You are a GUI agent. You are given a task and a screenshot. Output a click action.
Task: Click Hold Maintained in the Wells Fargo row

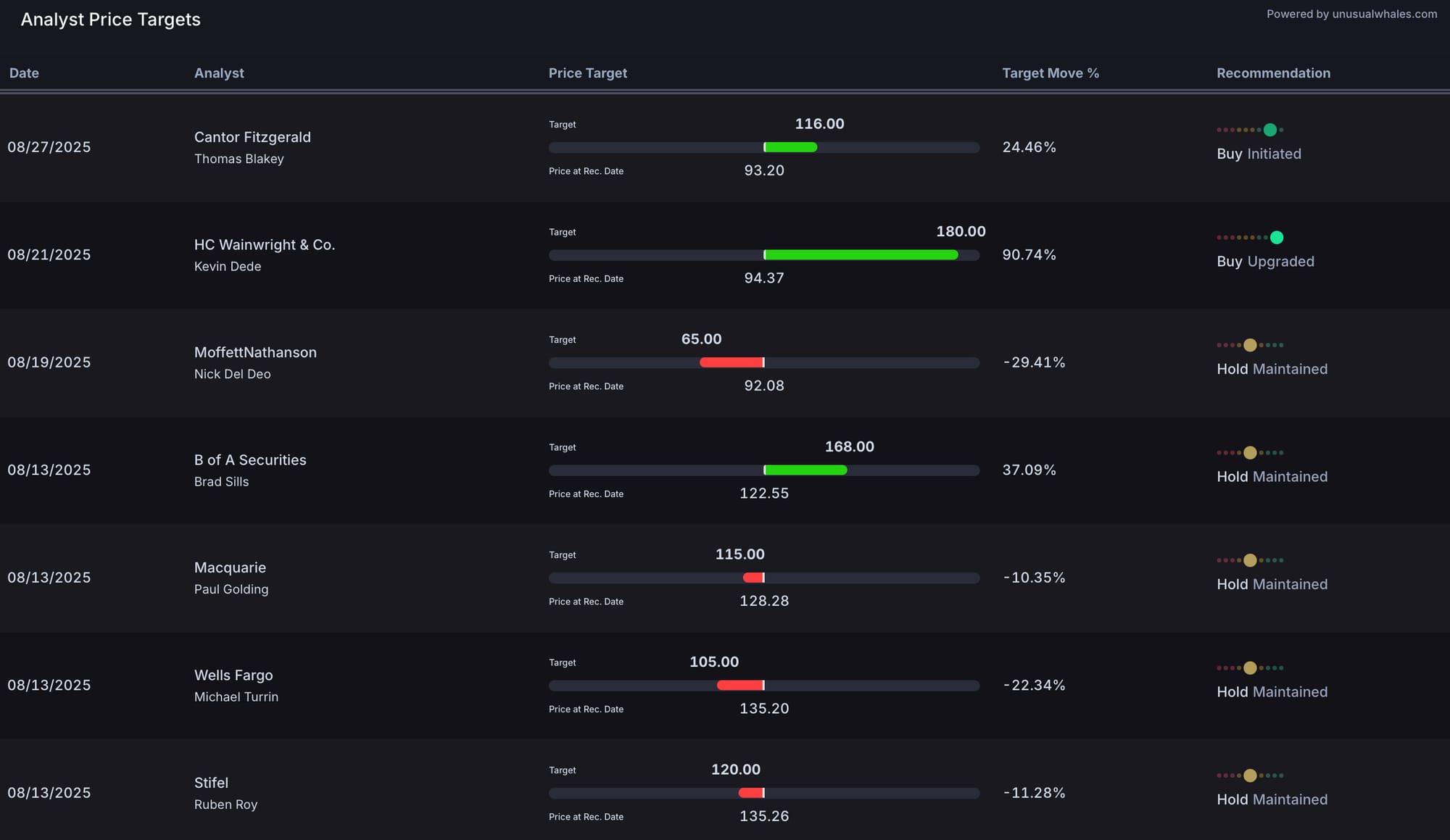tap(1272, 692)
